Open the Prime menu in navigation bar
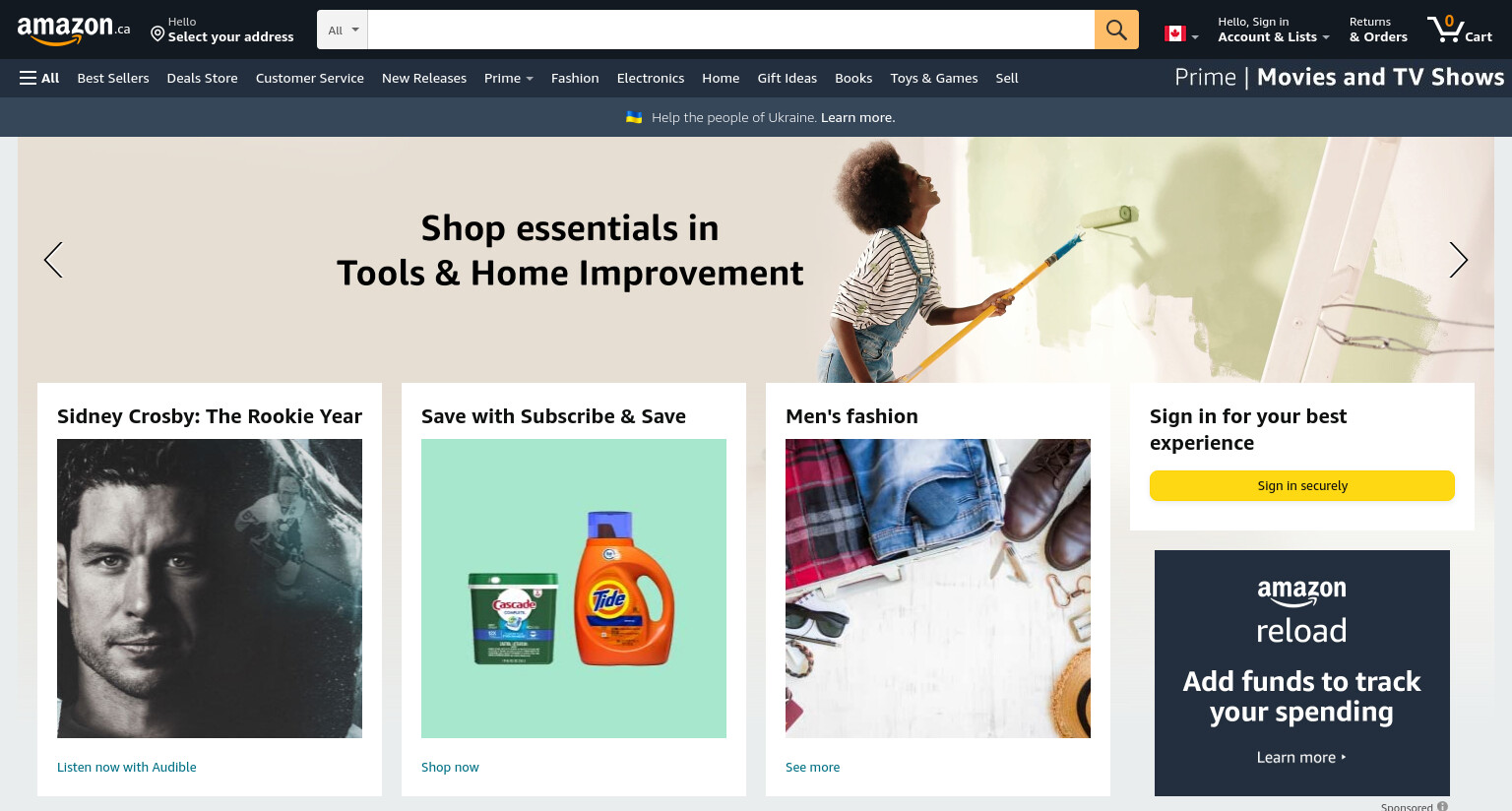This screenshot has height=811, width=1512. coord(508,78)
